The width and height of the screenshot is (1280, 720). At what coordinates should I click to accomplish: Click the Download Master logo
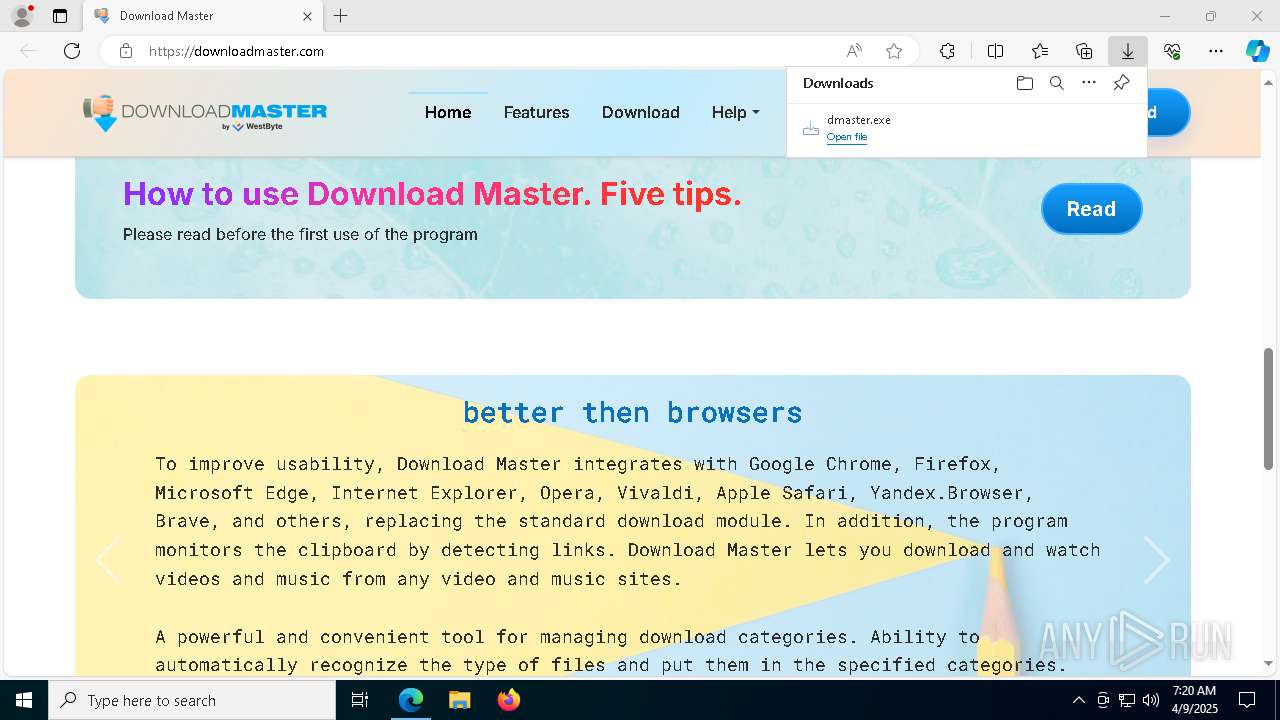click(205, 113)
